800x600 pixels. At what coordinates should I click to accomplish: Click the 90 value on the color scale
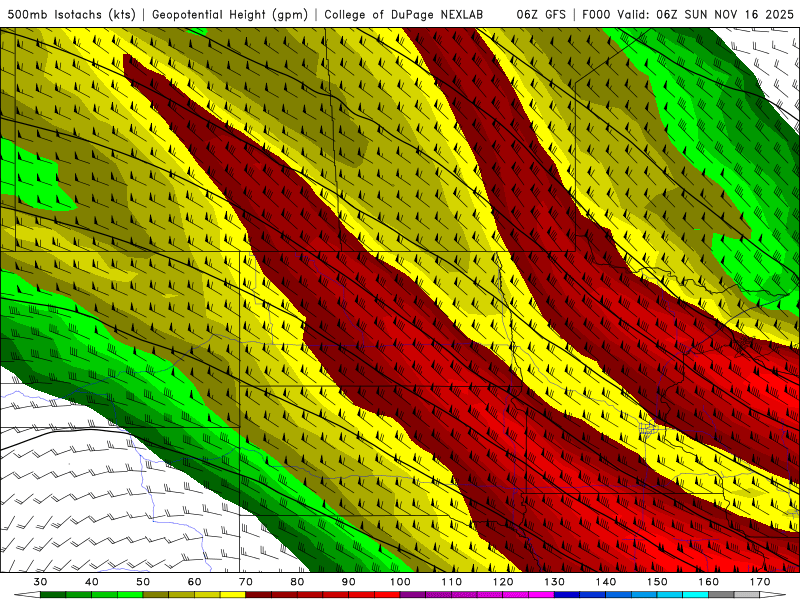(348, 582)
